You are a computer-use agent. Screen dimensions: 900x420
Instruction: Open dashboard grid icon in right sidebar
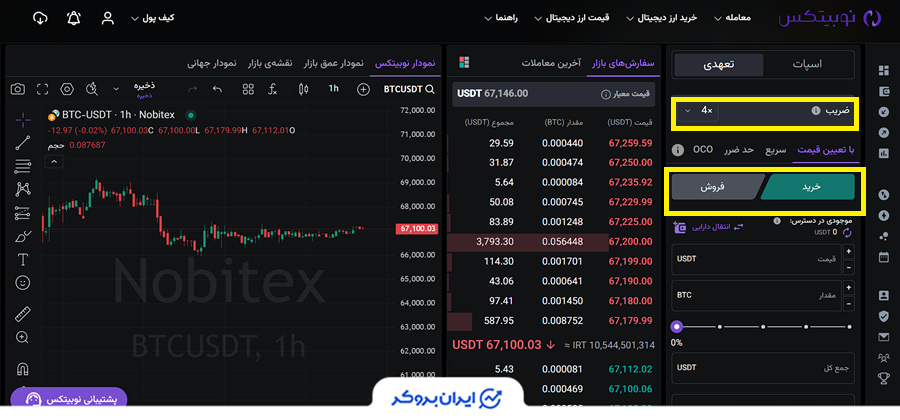coord(883,71)
